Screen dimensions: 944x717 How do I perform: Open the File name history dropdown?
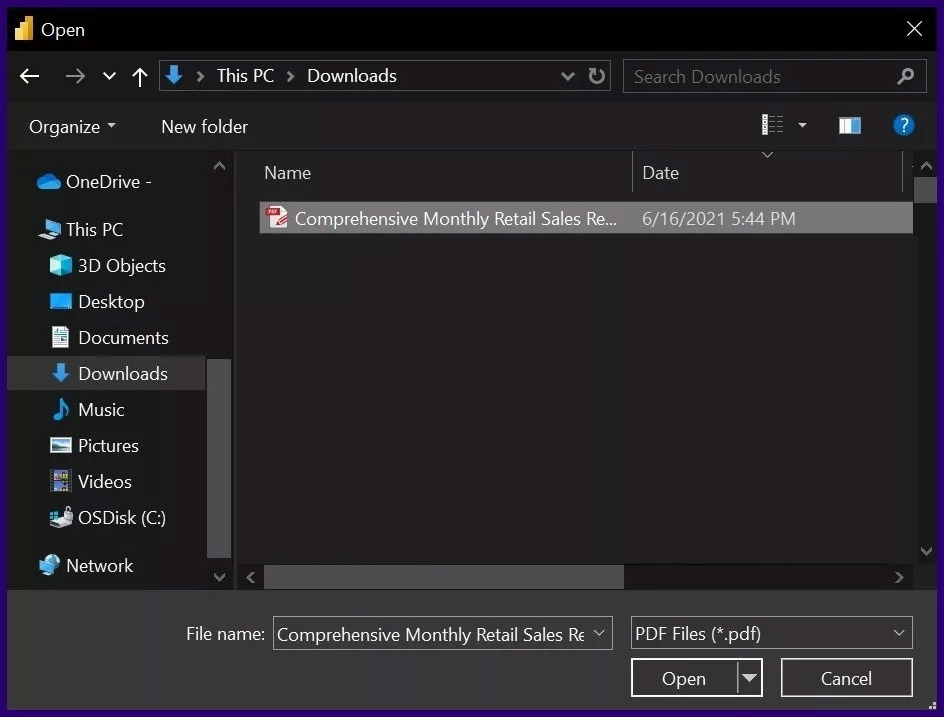(599, 633)
